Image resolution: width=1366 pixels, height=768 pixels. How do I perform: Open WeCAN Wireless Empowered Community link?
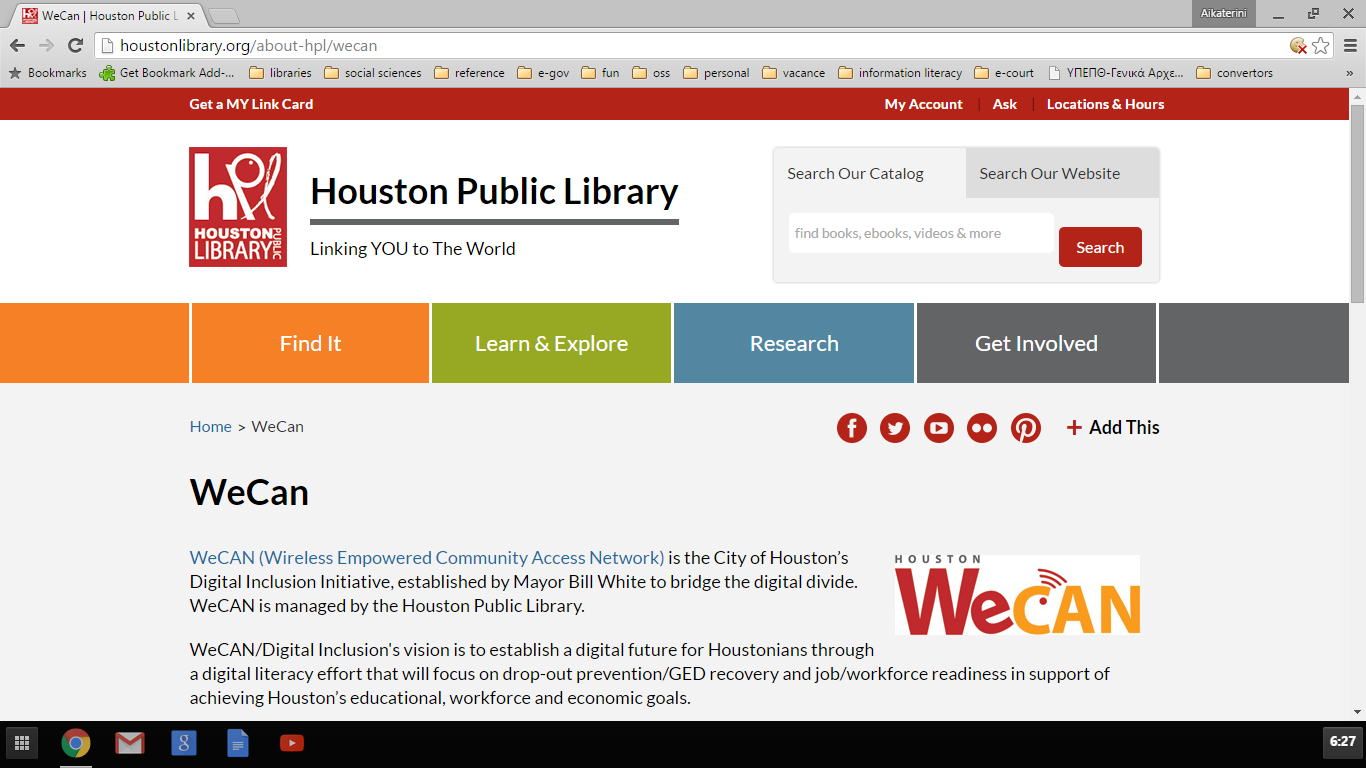click(x=427, y=557)
